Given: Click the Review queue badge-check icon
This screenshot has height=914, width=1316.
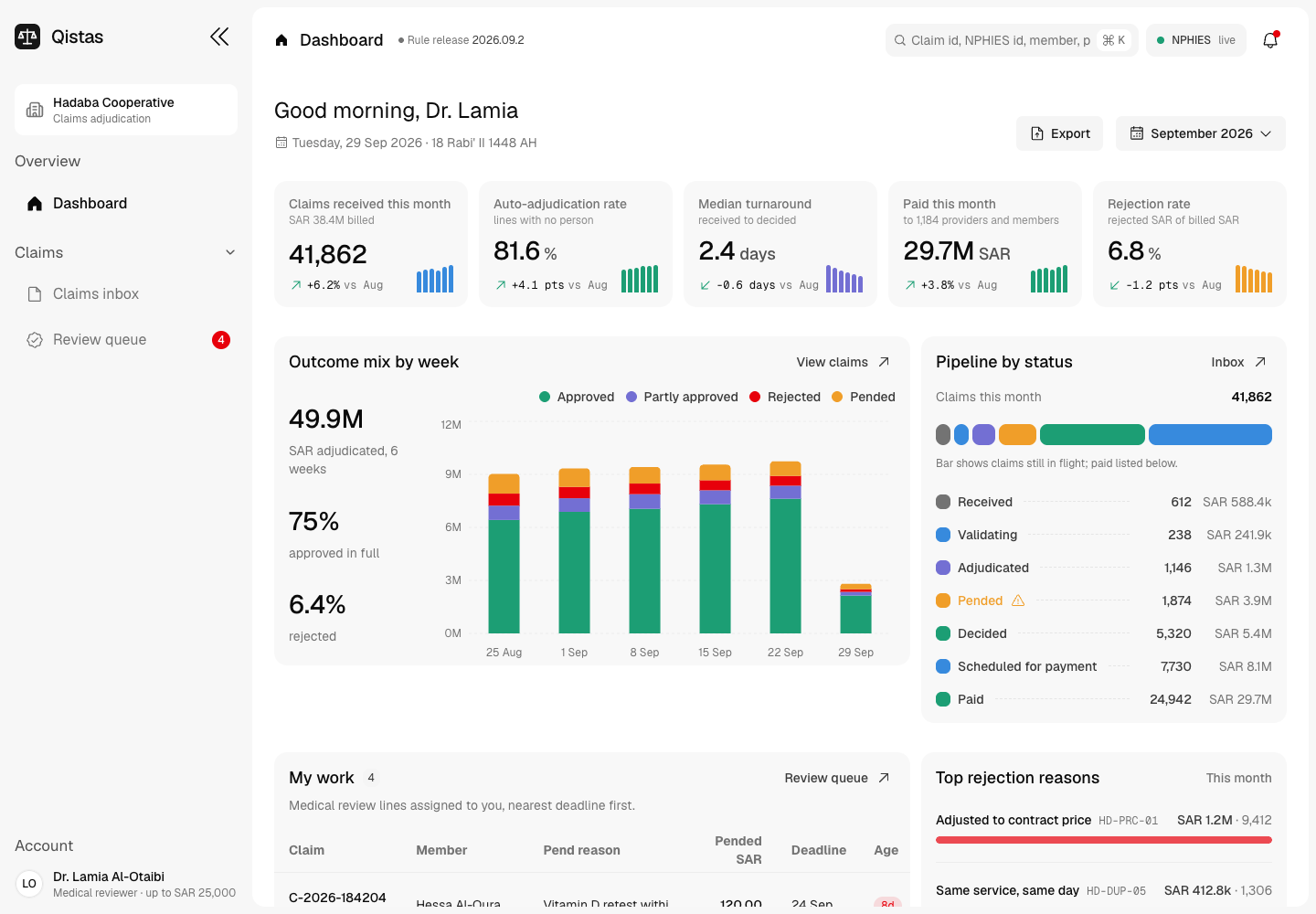Looking at the screenshot, I should click(35, 340).
